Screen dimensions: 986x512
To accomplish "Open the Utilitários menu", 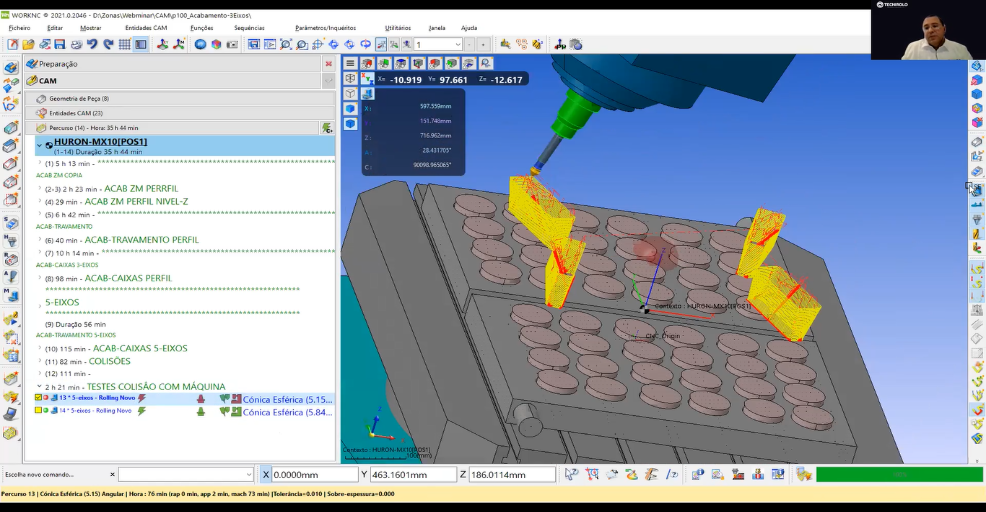I will tap(397, 28).
